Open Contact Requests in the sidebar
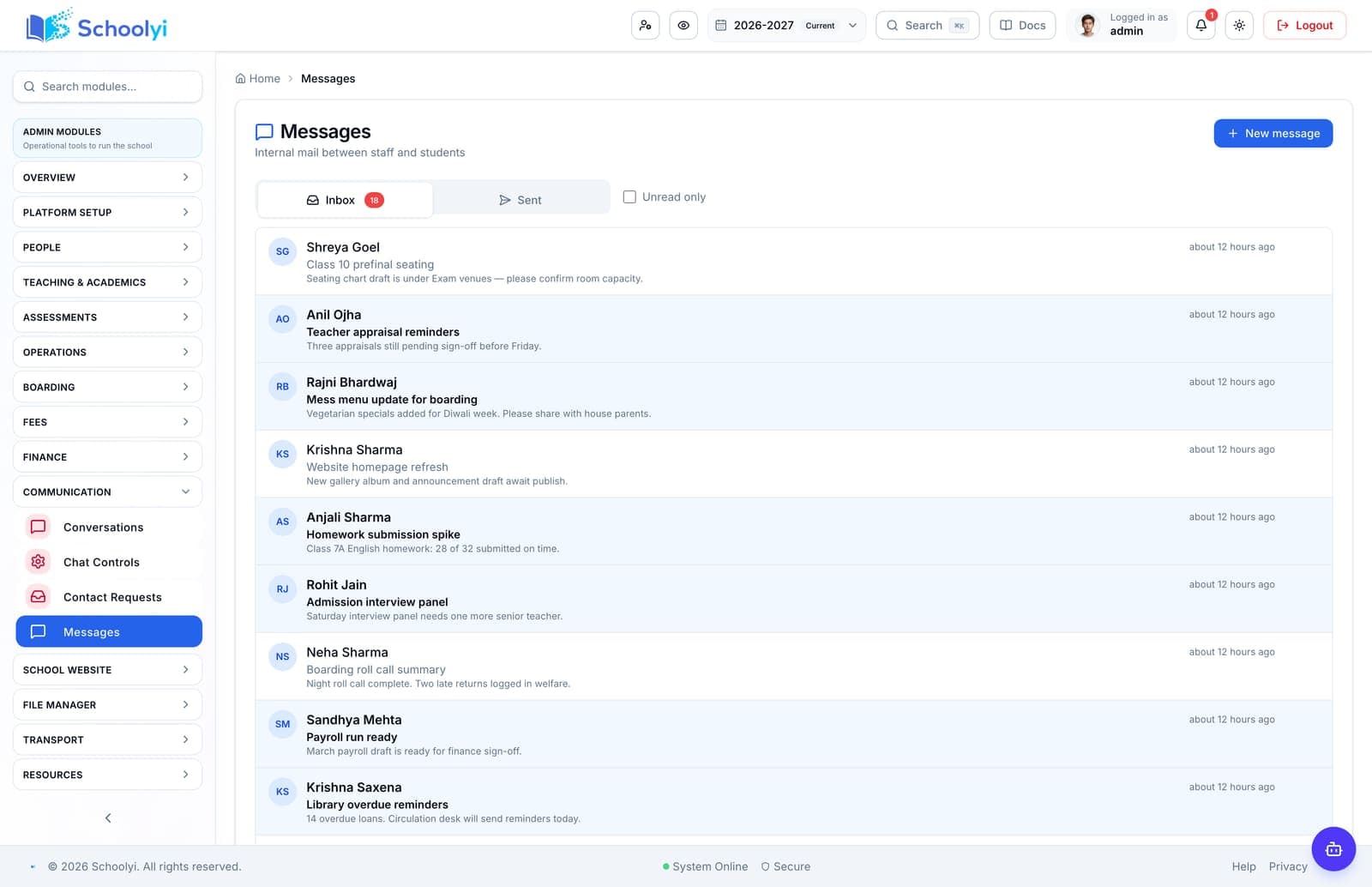The image size is (1372, 887). click(109, 597)
